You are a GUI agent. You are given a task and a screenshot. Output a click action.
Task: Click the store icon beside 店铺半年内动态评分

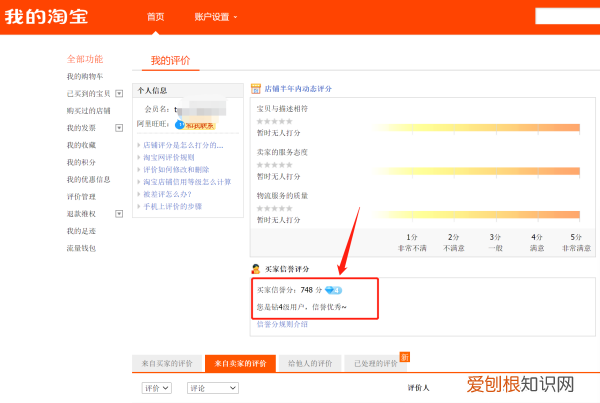click(x=256, y=89)
